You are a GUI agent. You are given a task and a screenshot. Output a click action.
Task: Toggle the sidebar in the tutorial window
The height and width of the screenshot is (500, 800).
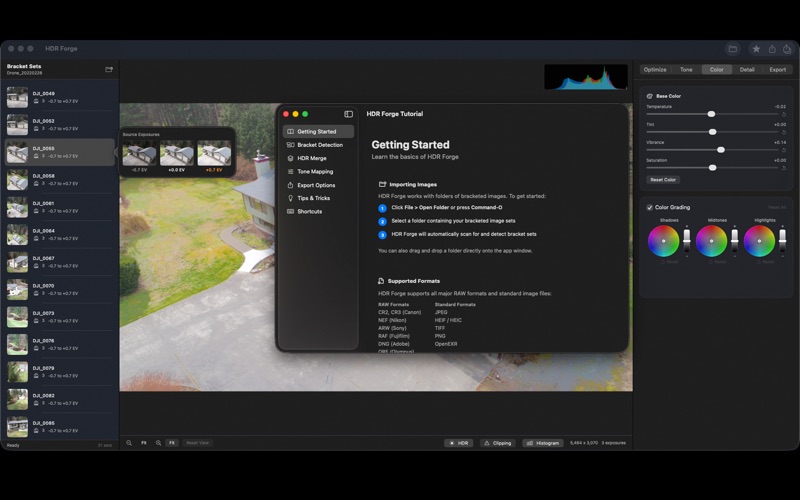pos(348,114)
